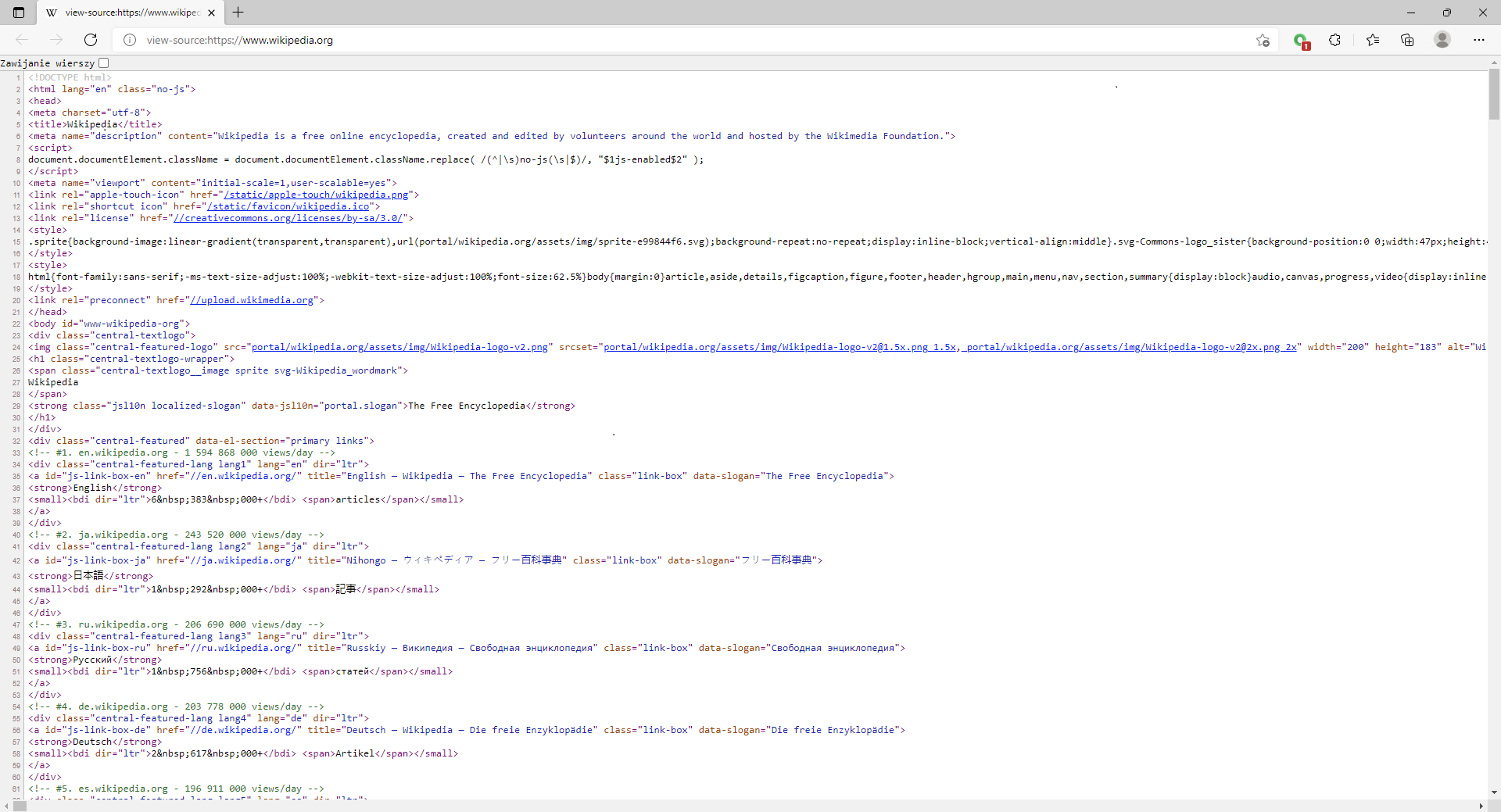
Task: Click the Forward navigation arrow
Action: pos(56,40)
